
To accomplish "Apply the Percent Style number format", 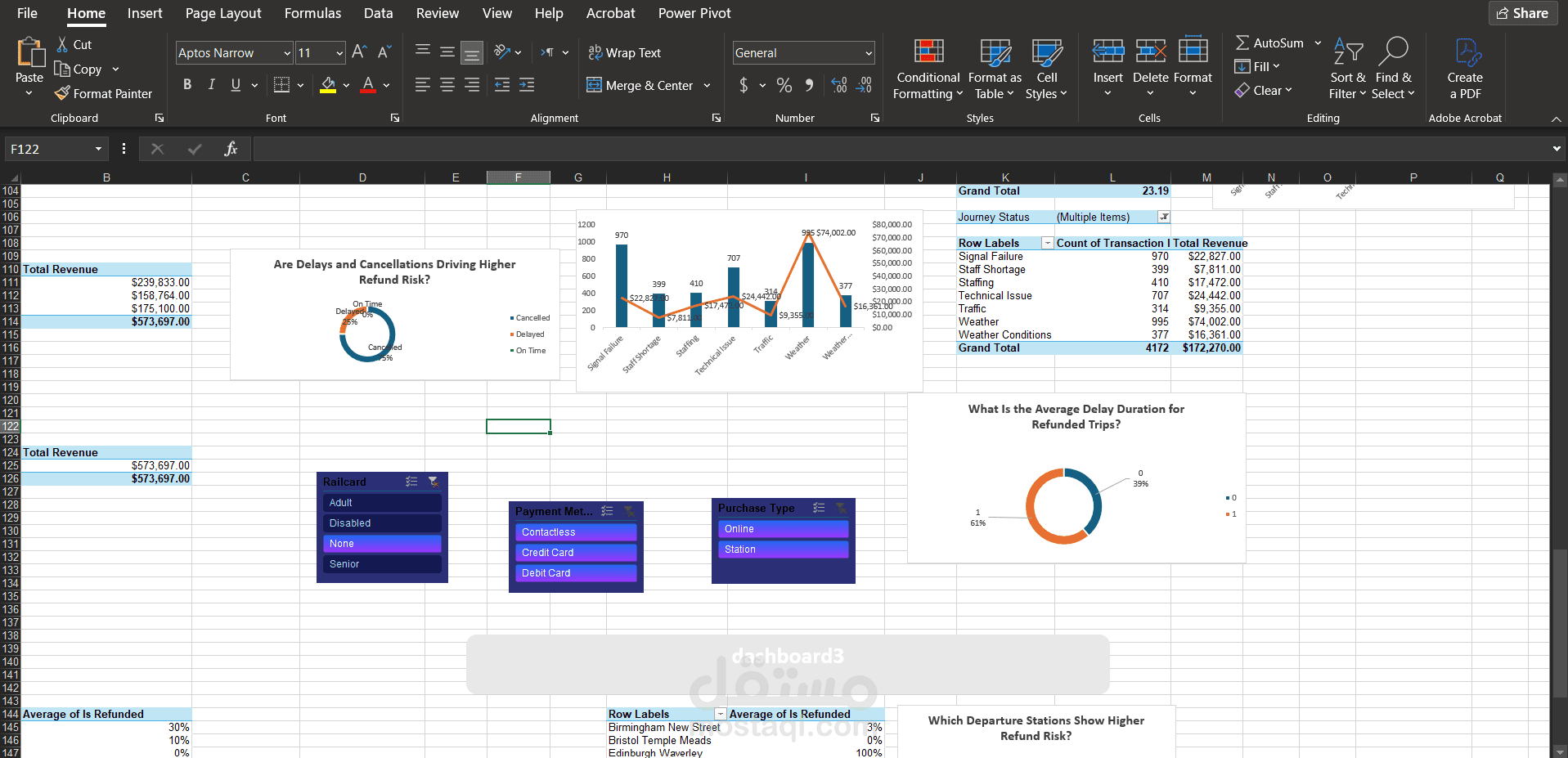I will (784, 85).
